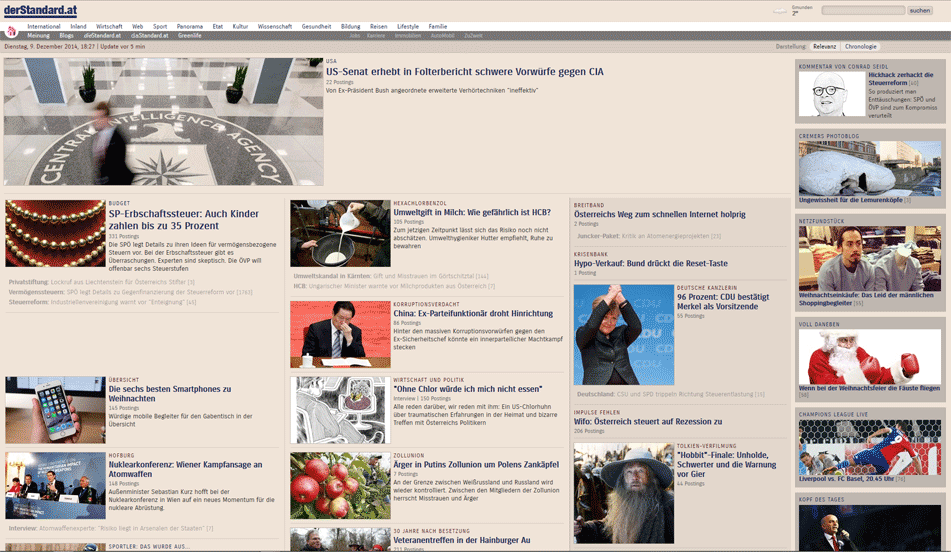This screenshot has height=552, width=951.
Task: Switch display to Chronologie
Action: (x=861, y=47)
